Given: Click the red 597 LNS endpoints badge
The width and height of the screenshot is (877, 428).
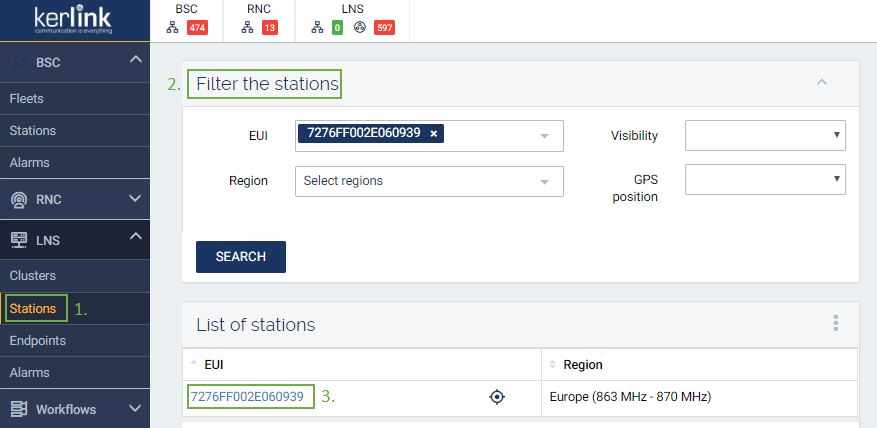Looking at the screenshot, I should pyautogui.click(x=384, y=27).
